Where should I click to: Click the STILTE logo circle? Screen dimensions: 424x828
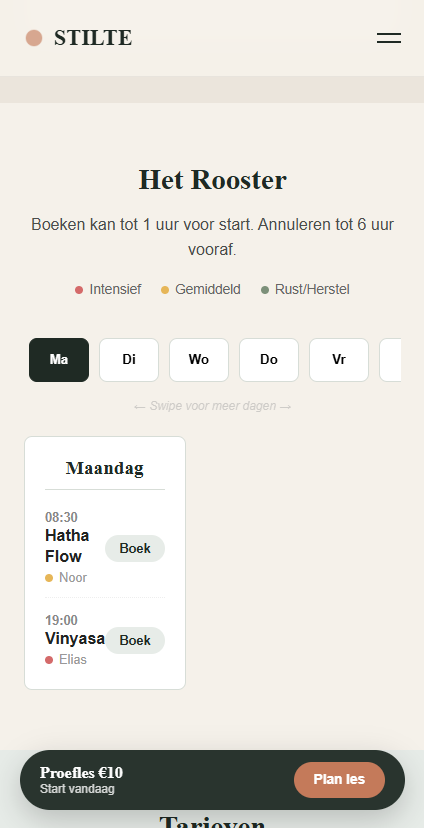tap(34, 38)
